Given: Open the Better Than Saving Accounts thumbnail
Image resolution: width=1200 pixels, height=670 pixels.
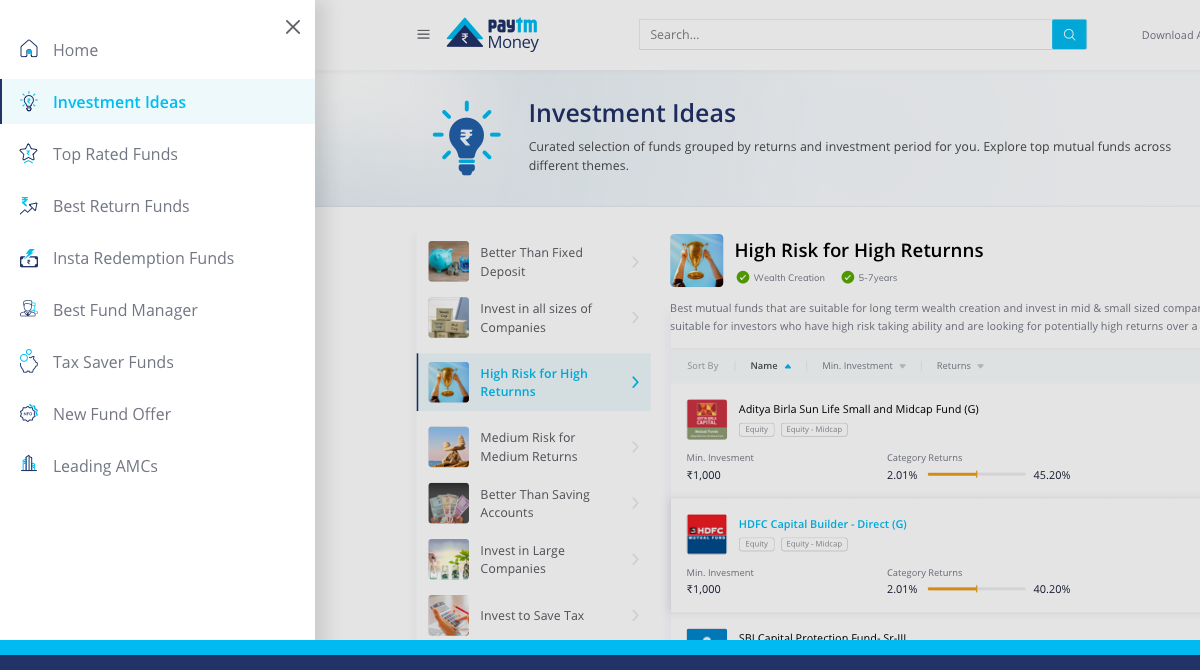Looking at the screenshot, I should 448,503.
